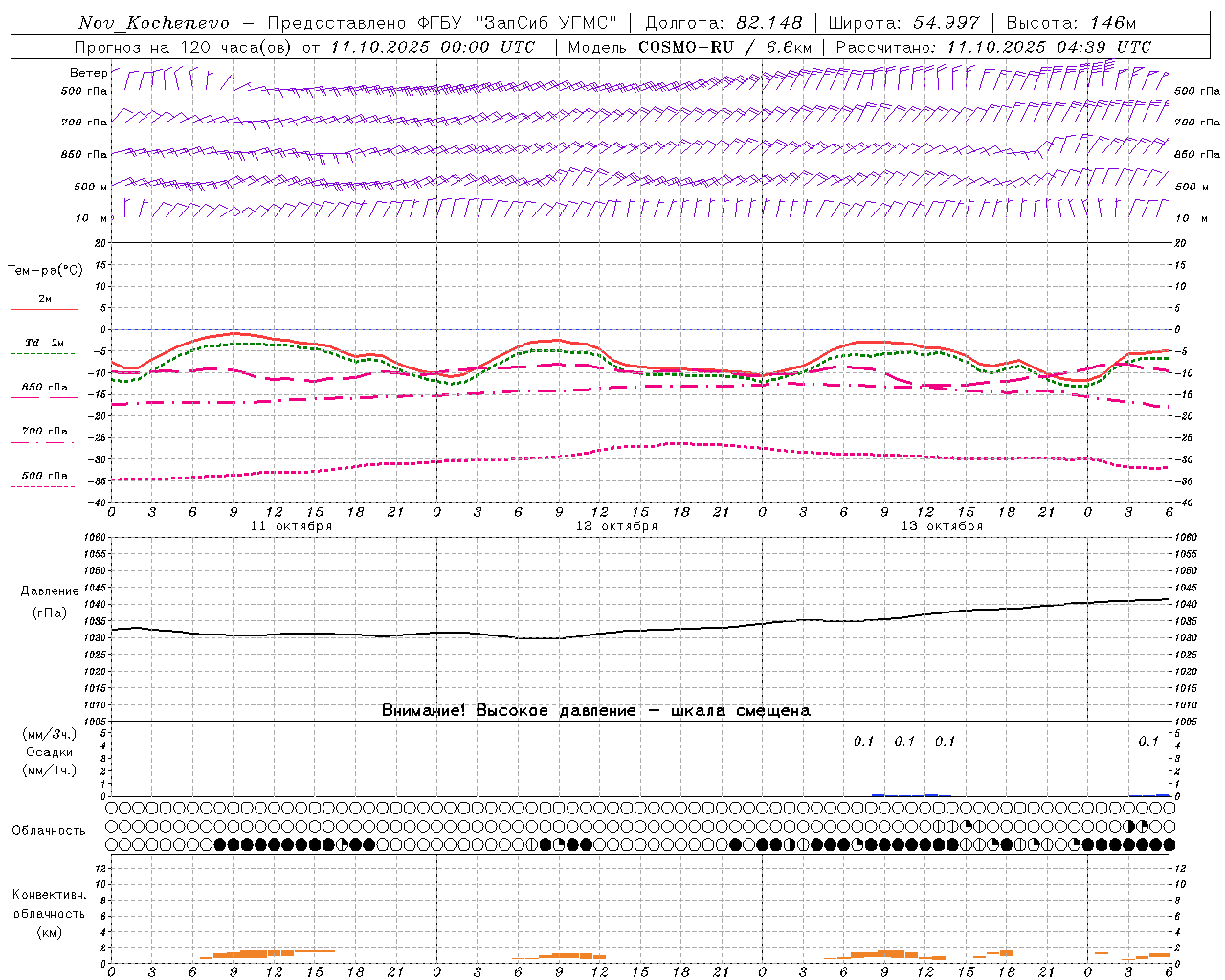Click the '10 м' wind level label on the left
Image resolution: width=1225 pixels, height=980 pixels.
(x=92, y=218)
